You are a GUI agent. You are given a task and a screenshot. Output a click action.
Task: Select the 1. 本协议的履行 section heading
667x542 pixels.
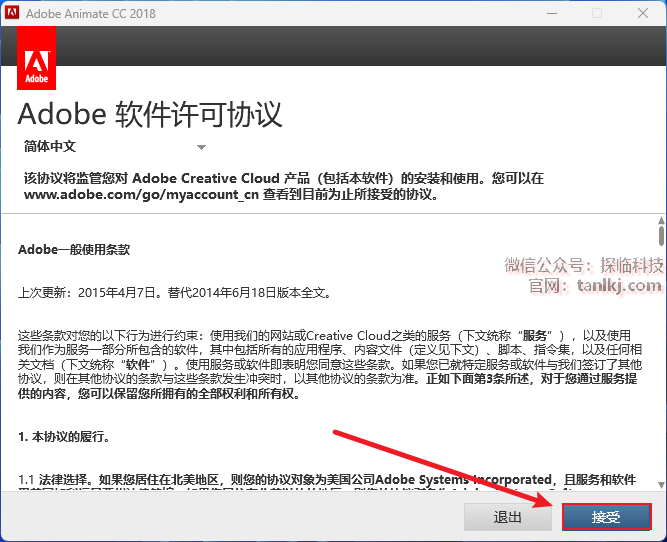64,437
